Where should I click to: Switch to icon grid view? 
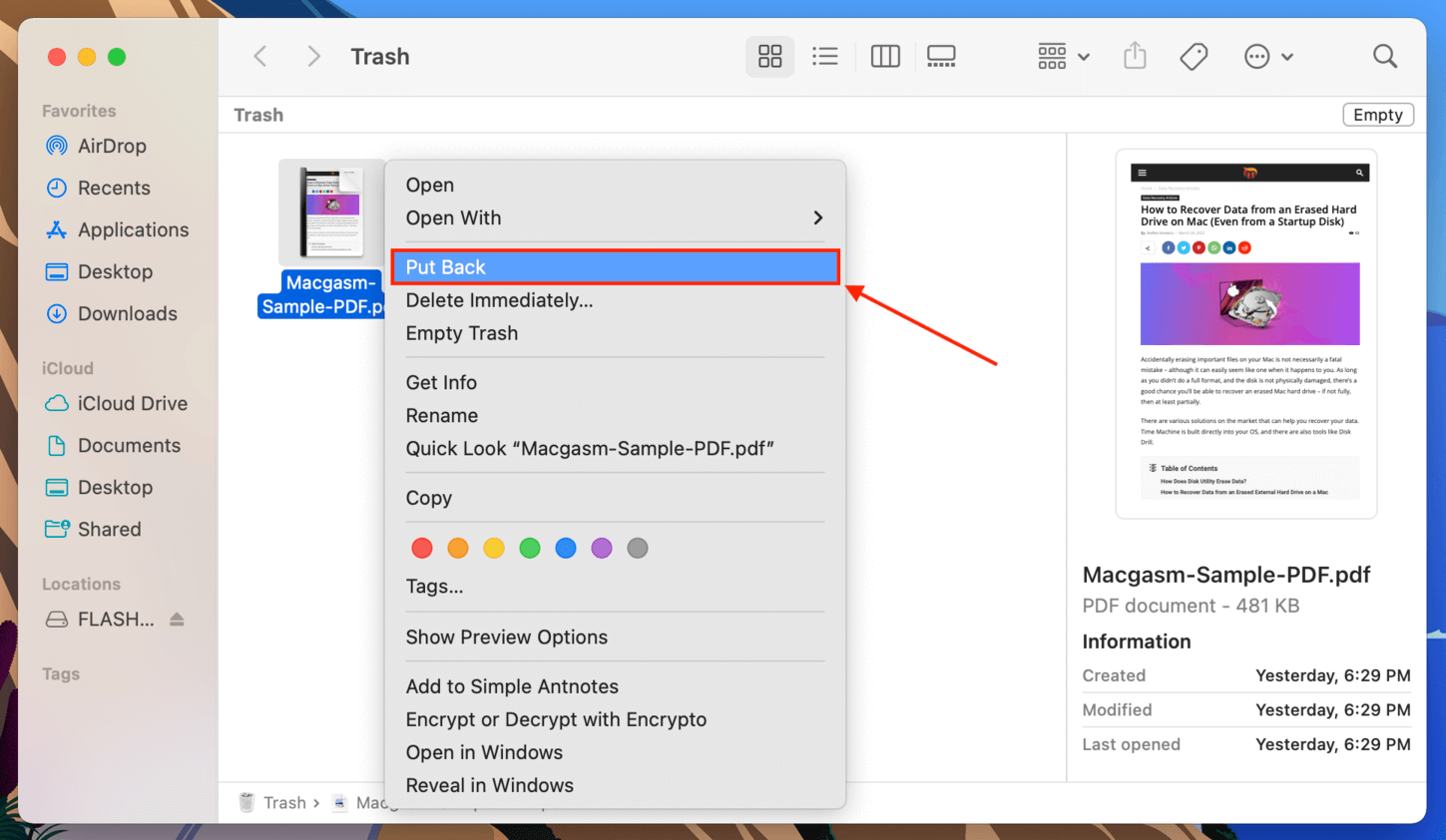tap(769, 56)
